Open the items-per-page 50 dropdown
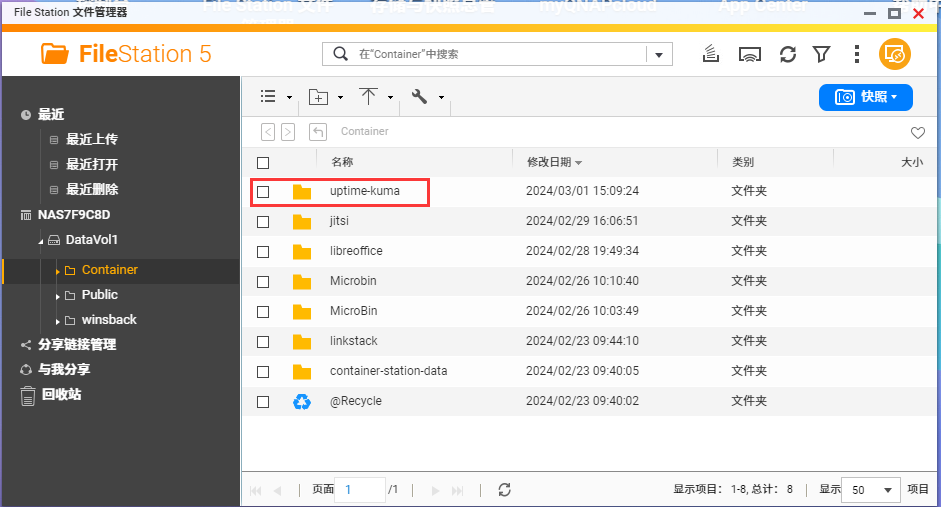Viewport: 941px width, 507px height. [x=871, y=490]
